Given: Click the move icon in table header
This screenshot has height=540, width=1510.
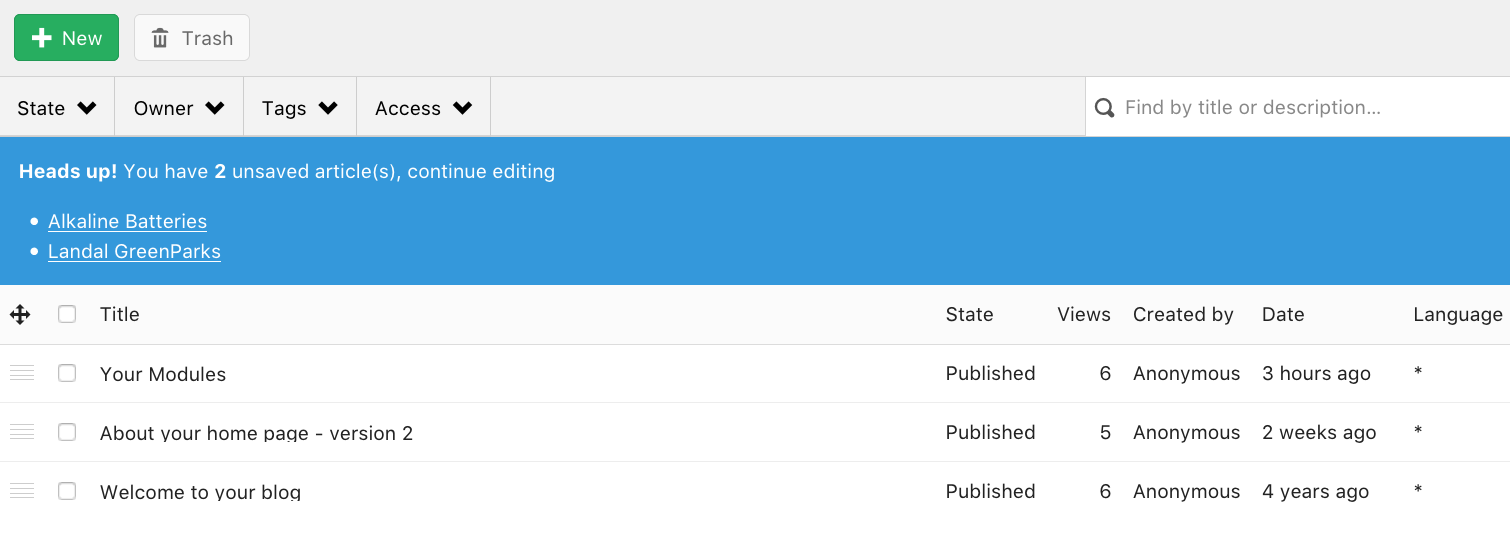Looking at the screenshot, I should pos(20,315).
